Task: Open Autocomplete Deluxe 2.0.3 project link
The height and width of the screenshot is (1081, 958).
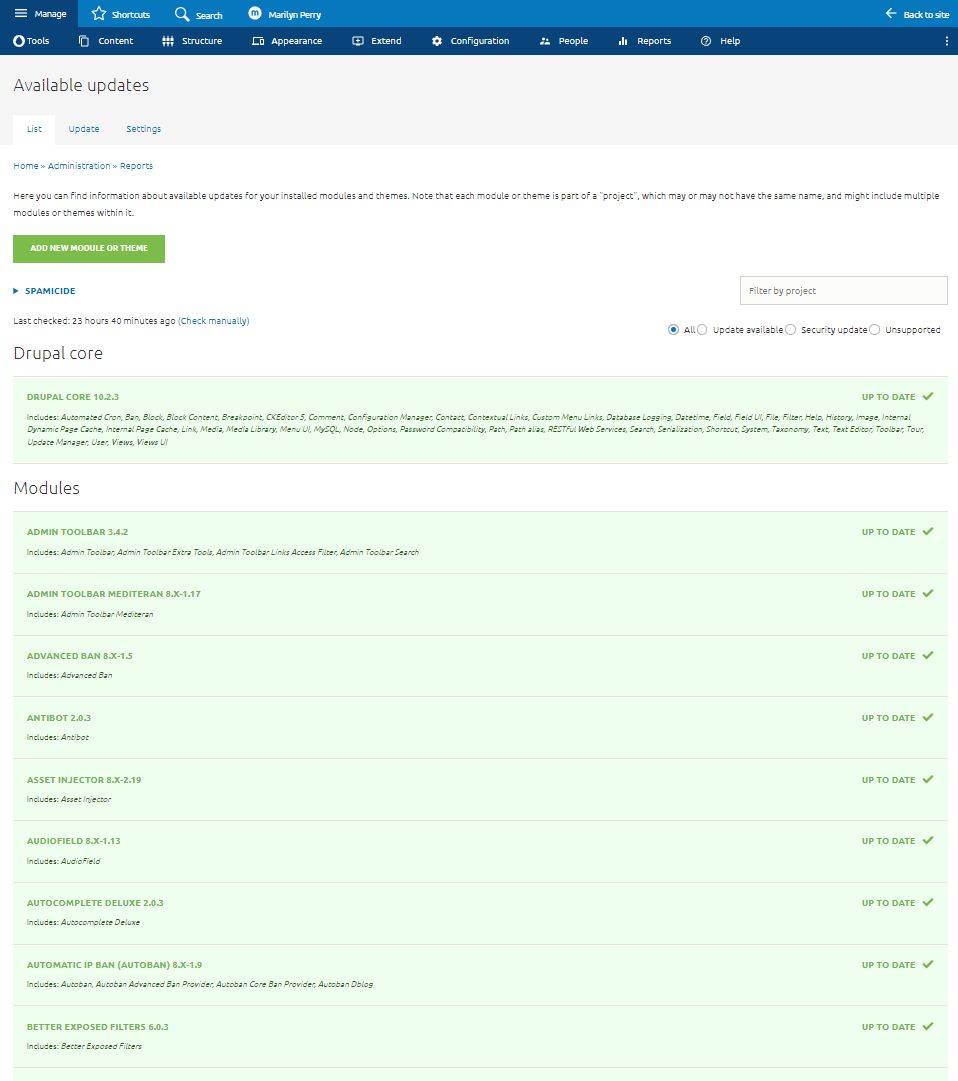Action: (x=95, y=903)
